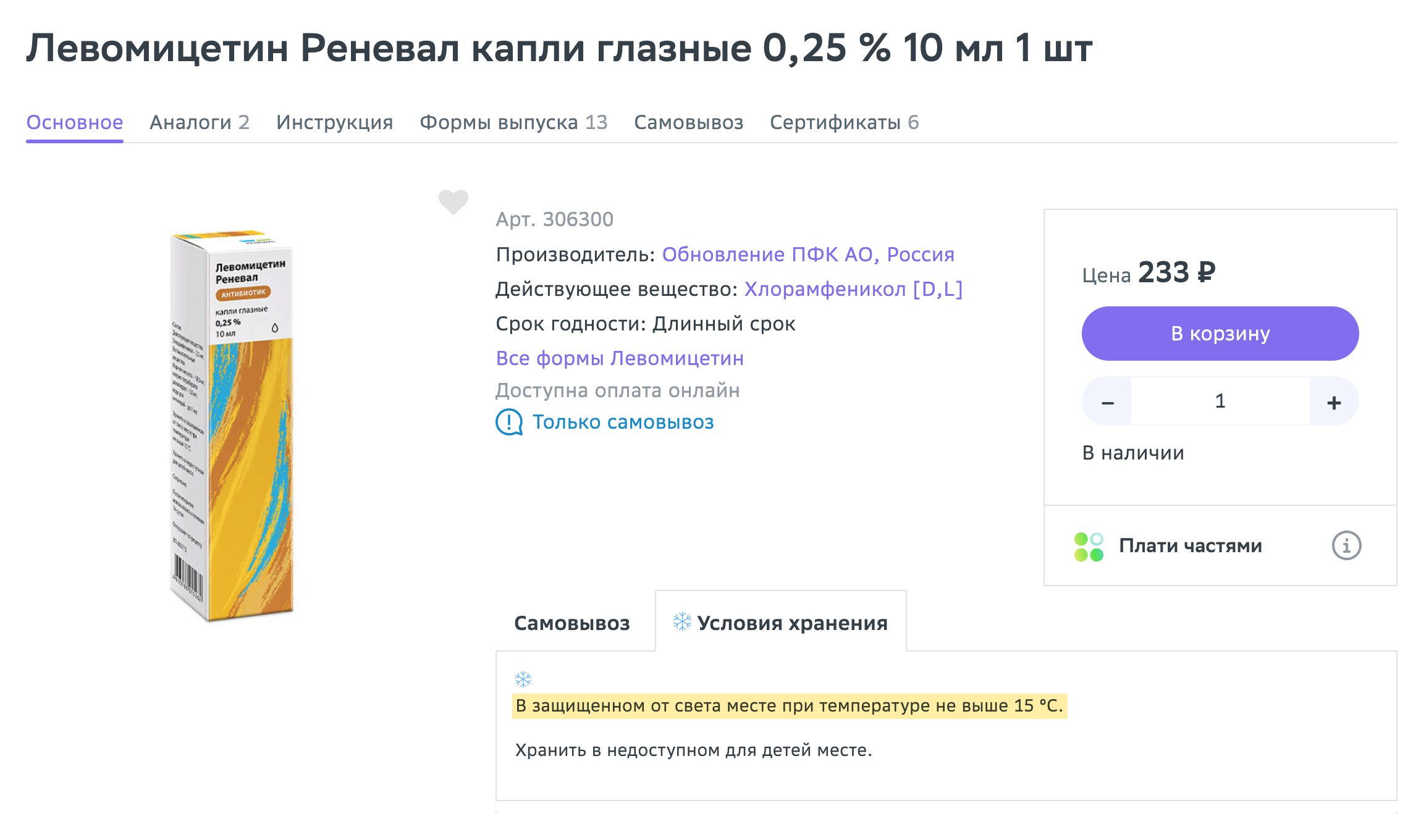Viewport: 1421px width, 840px height.
Task: Select the lower Самовывоз tab
Action: (572, 623)
